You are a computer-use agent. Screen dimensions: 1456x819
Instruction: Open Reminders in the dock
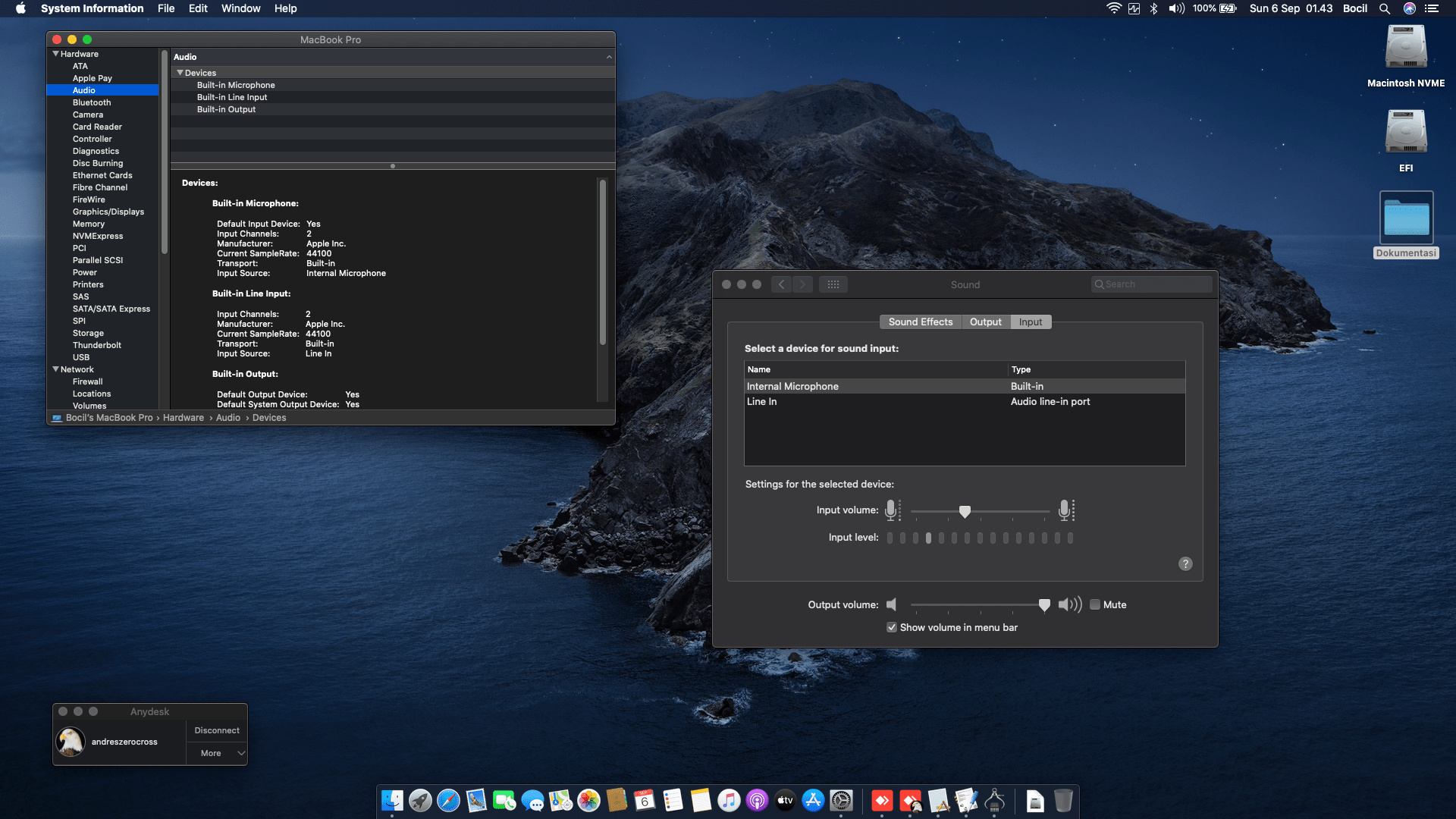[673, 801]
